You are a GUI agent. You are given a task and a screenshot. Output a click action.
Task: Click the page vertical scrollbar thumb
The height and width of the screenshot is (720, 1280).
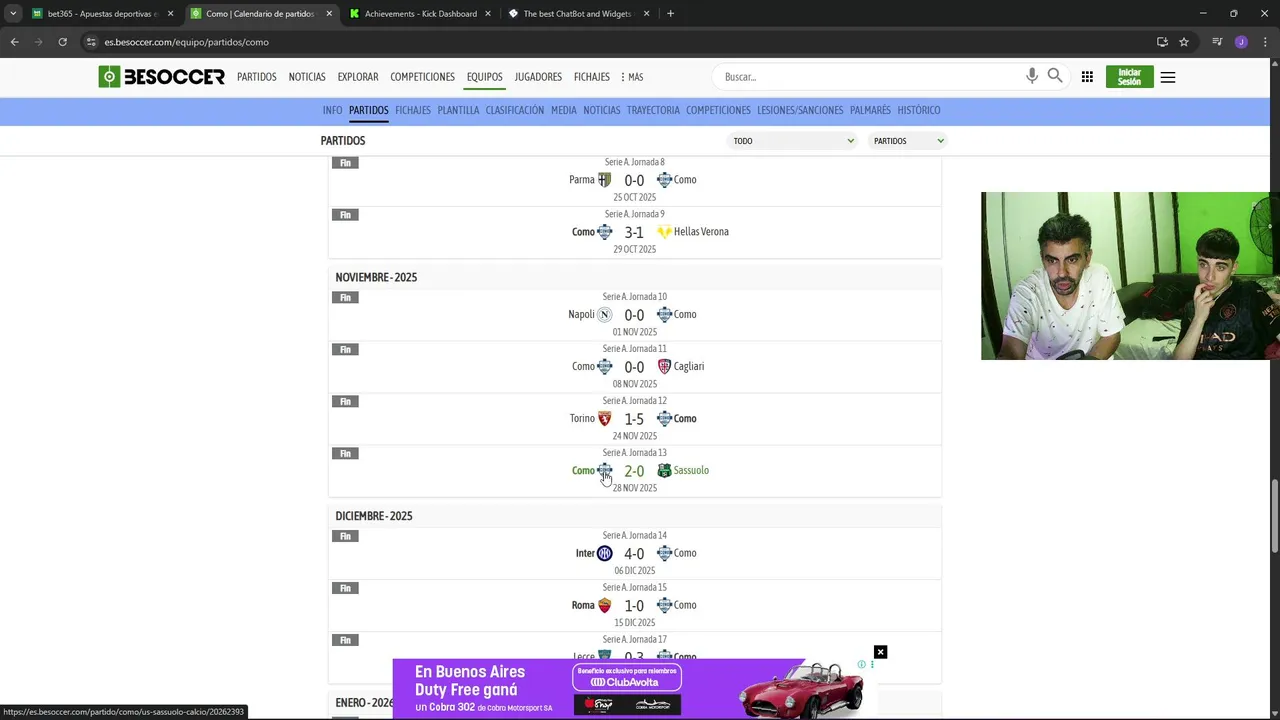[1274, 515]
